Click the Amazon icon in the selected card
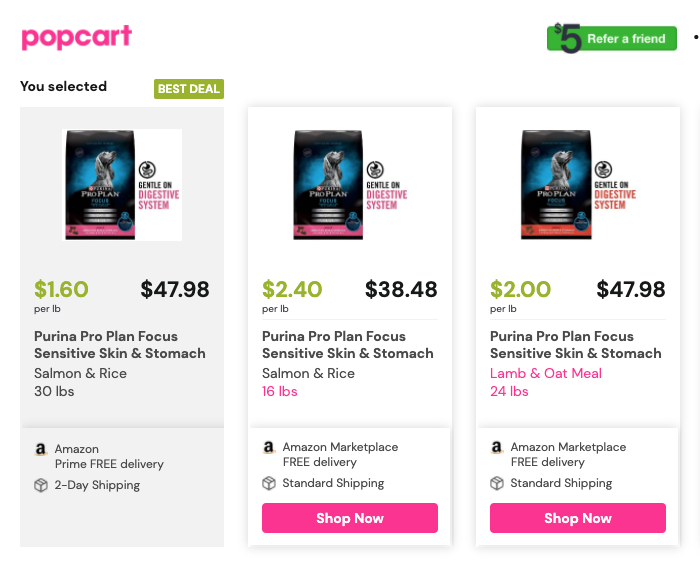 click(41, 449)
